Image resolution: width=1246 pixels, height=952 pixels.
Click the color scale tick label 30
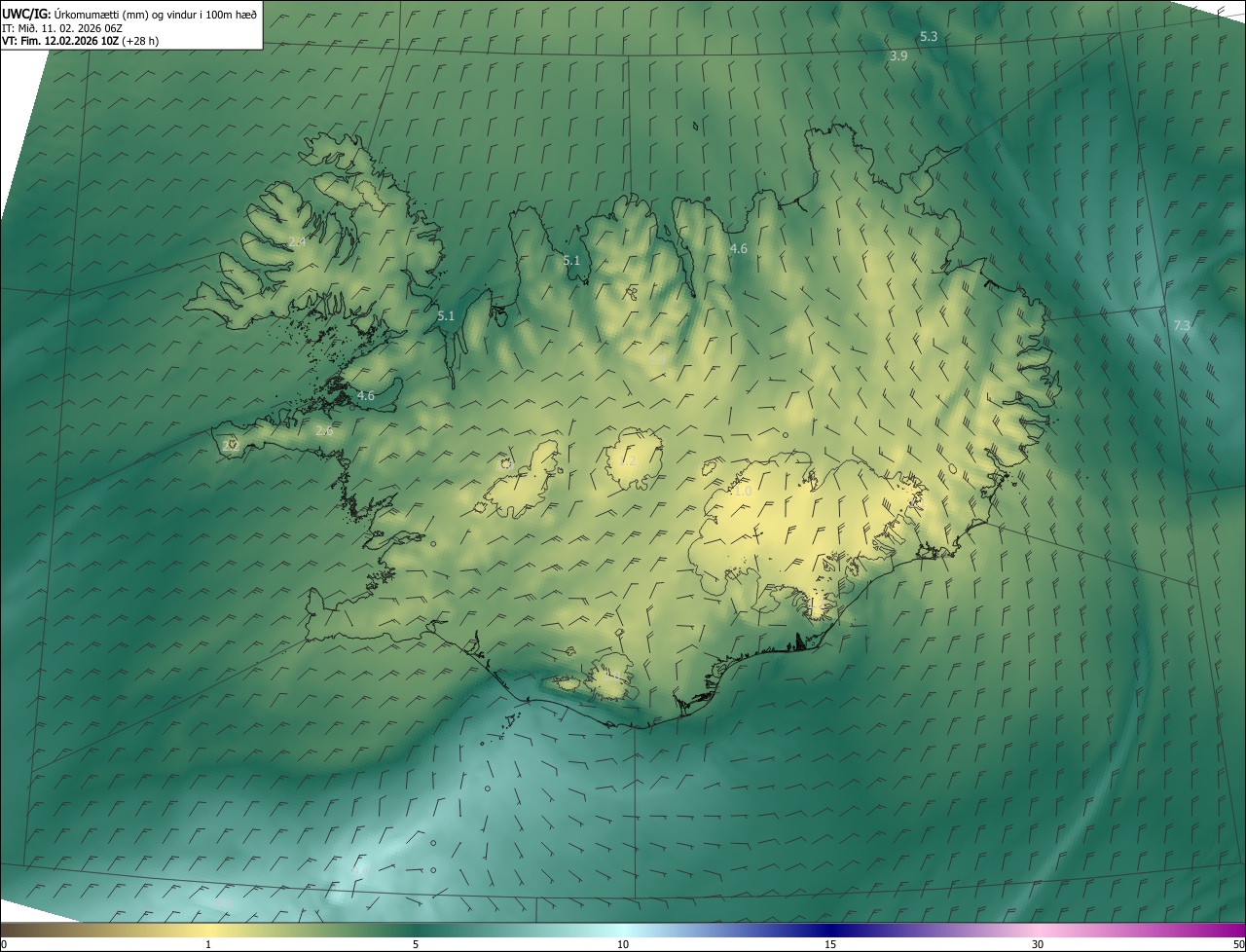pyautogui.click(x=1038, y=945)
